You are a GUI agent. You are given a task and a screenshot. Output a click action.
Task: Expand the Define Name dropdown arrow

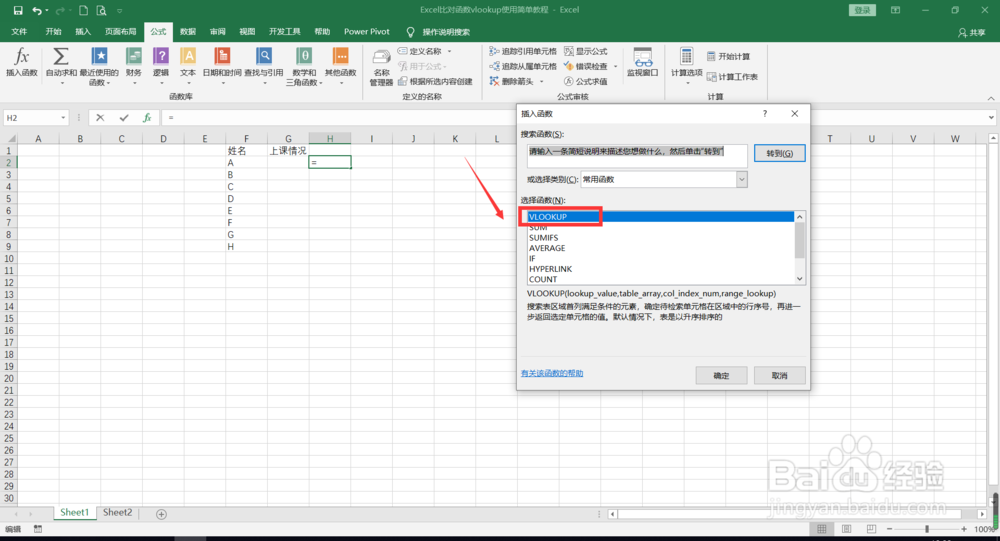click(450, 51)
